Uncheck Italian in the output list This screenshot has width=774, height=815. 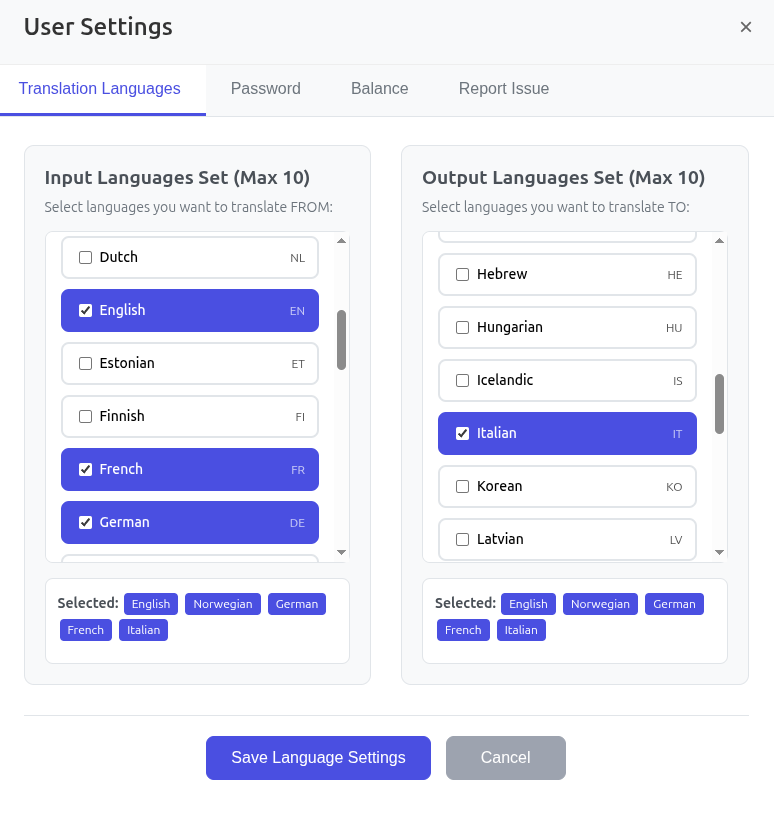463,433
